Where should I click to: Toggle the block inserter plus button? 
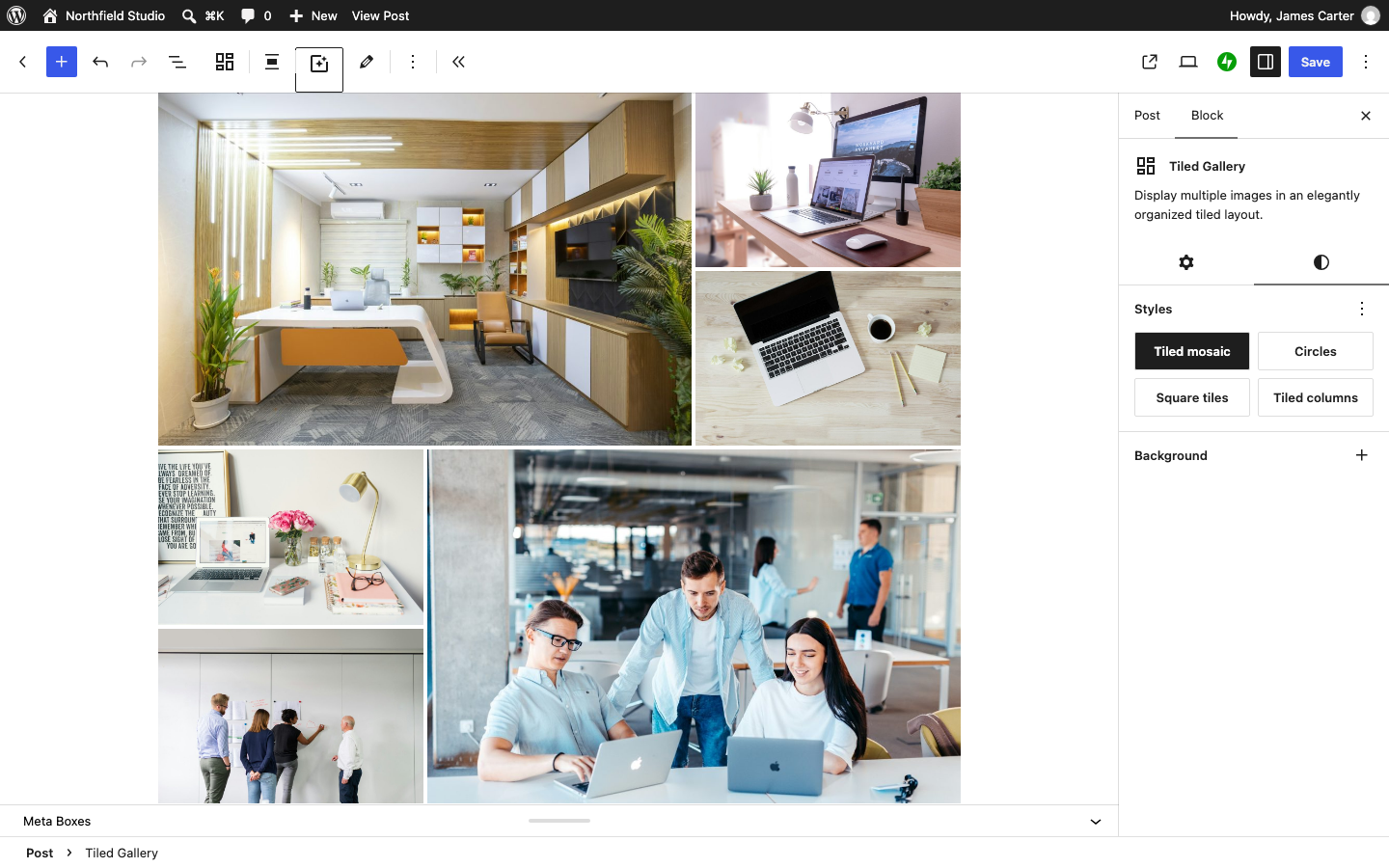point(62,62)
